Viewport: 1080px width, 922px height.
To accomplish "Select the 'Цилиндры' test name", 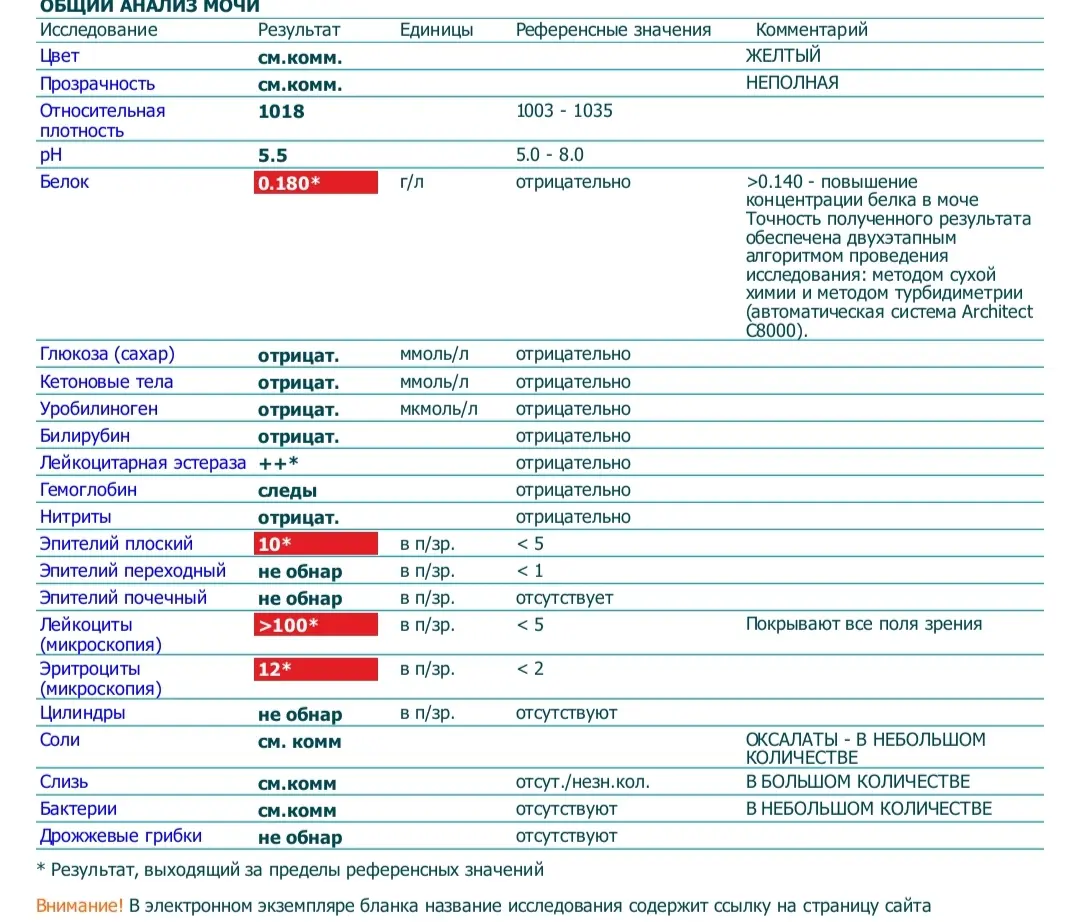I will pyautogui.click(x=83, y=713).
